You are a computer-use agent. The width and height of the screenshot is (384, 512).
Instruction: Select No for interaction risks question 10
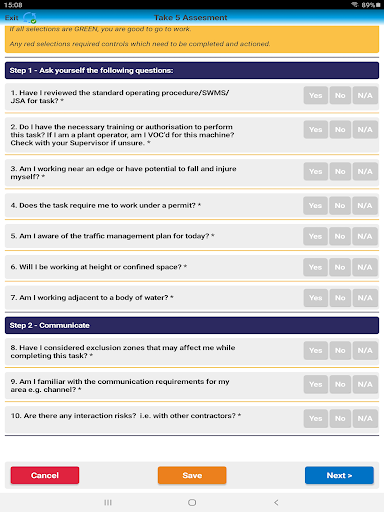tap(340, 418)
